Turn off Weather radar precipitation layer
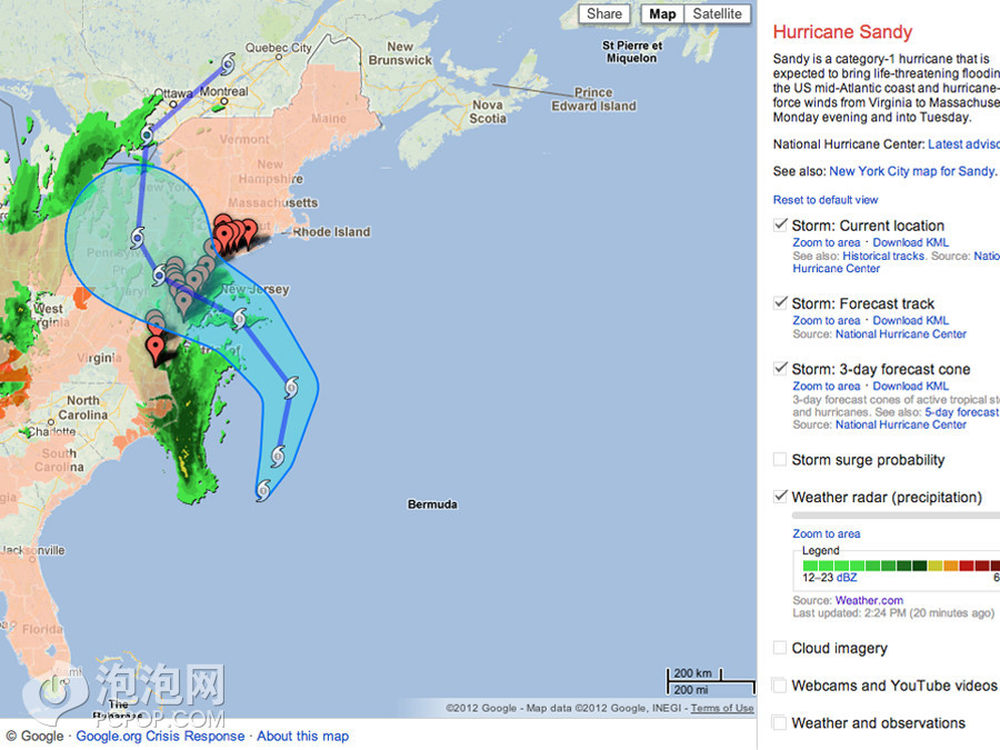 780,496
